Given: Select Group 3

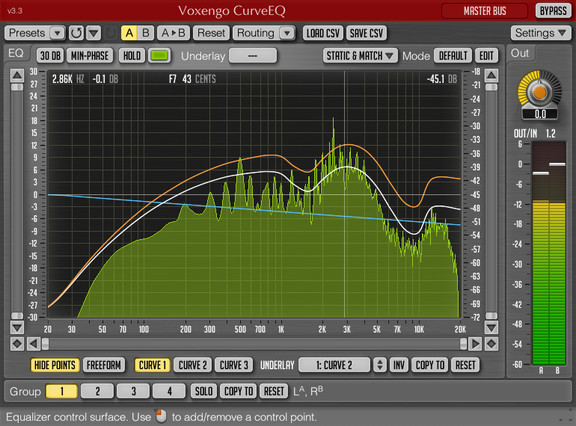Looking at the screenshot, I should pyautogui.click(x=133, y=391).
